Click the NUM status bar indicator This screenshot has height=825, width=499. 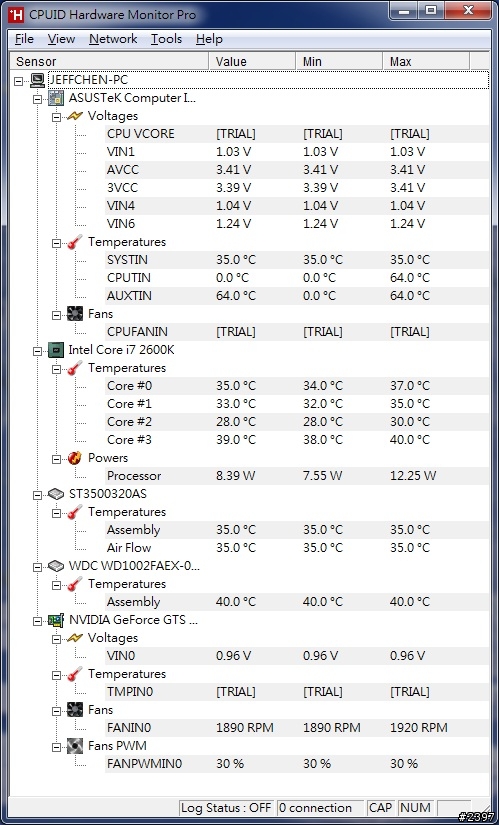(415, 808)
